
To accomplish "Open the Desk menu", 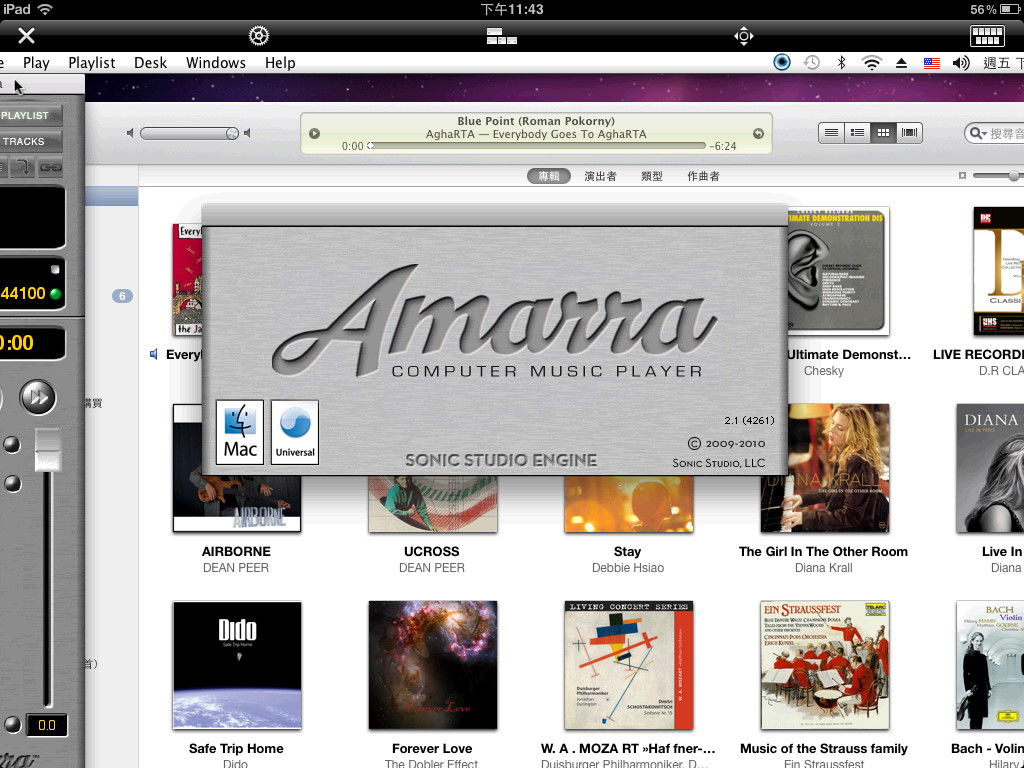I will tap(150, 63).
